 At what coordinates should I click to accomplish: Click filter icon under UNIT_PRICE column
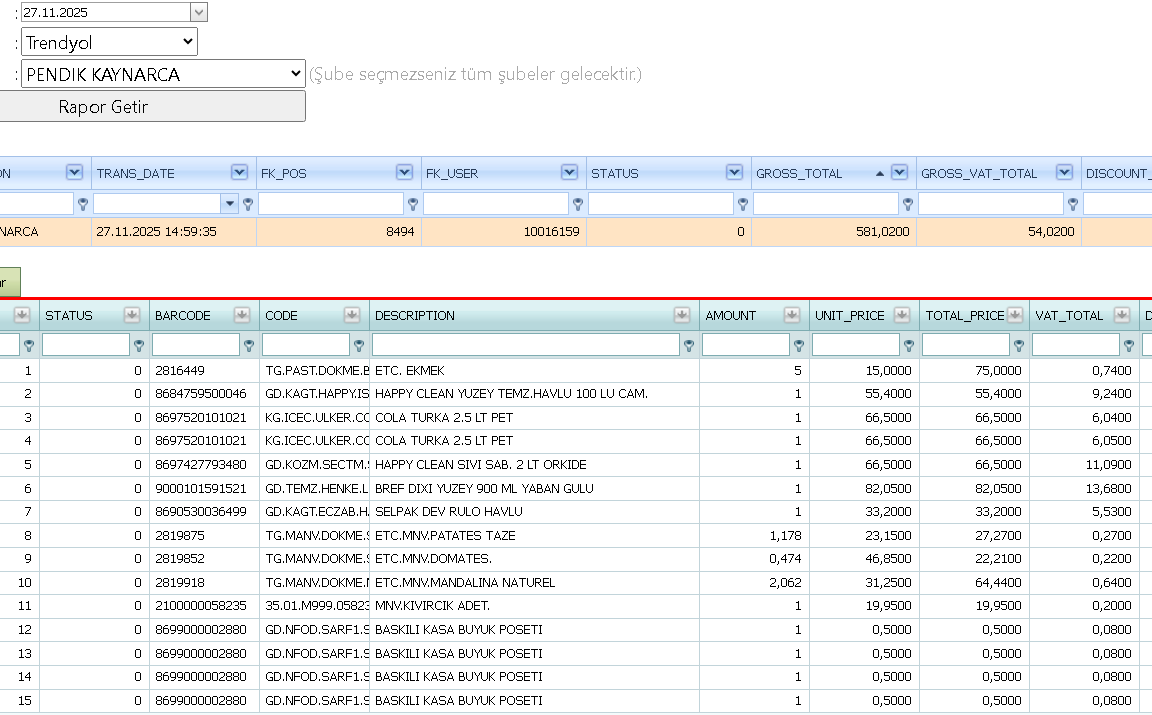point(909,345)
